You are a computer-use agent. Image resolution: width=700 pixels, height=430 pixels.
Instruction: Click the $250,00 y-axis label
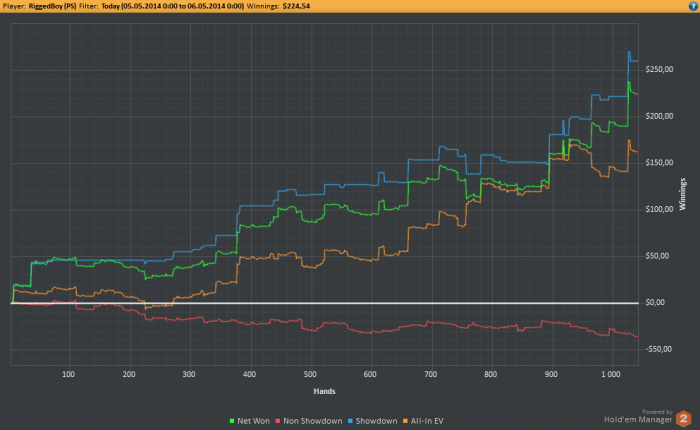click(x=659, y=70)
